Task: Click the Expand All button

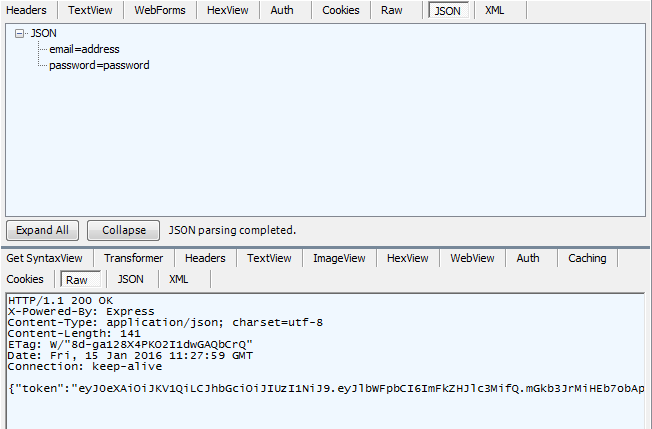Action: point(42,230)
